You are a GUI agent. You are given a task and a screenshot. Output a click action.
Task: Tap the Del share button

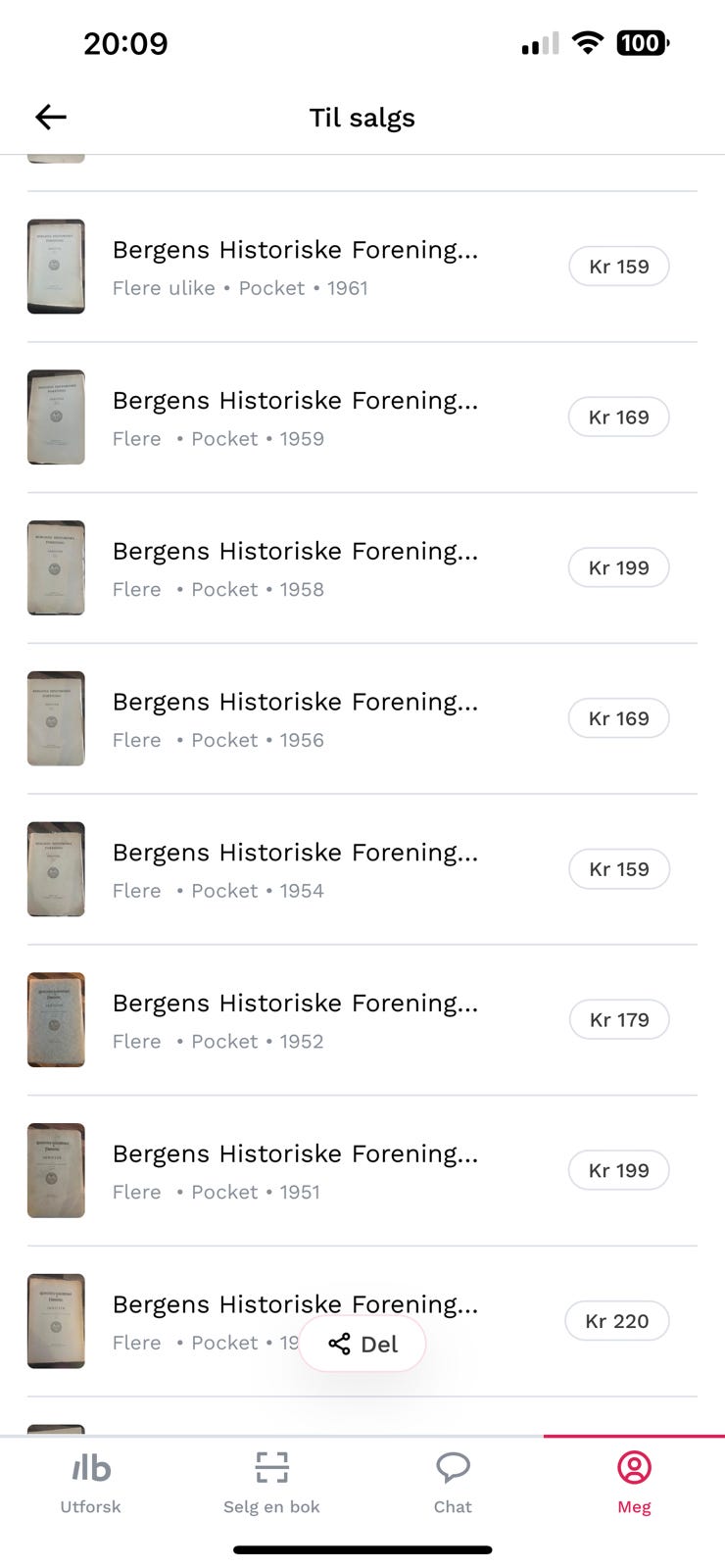(x=362, y=1344)
